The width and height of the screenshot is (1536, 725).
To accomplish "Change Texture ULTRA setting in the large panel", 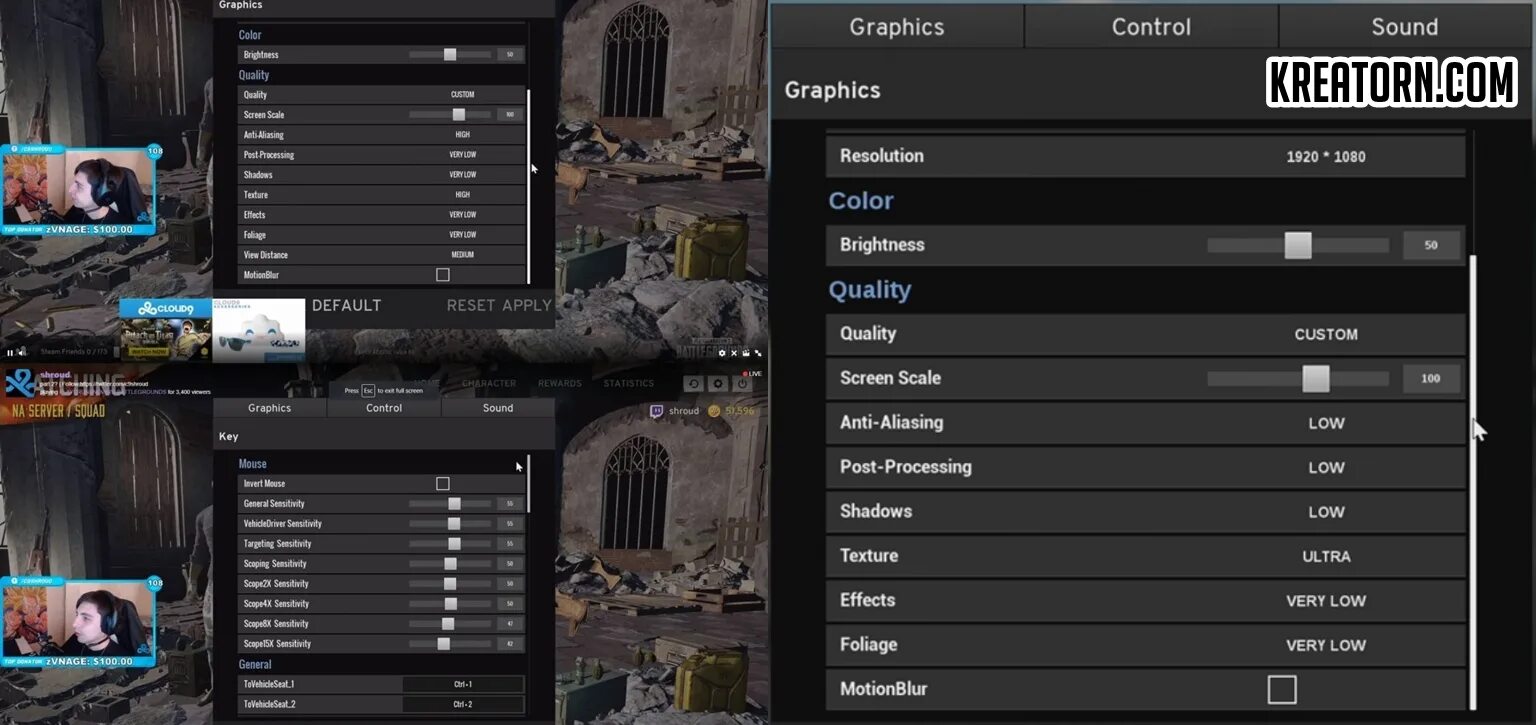I will pyautogui.click(x=1326, y=556).
